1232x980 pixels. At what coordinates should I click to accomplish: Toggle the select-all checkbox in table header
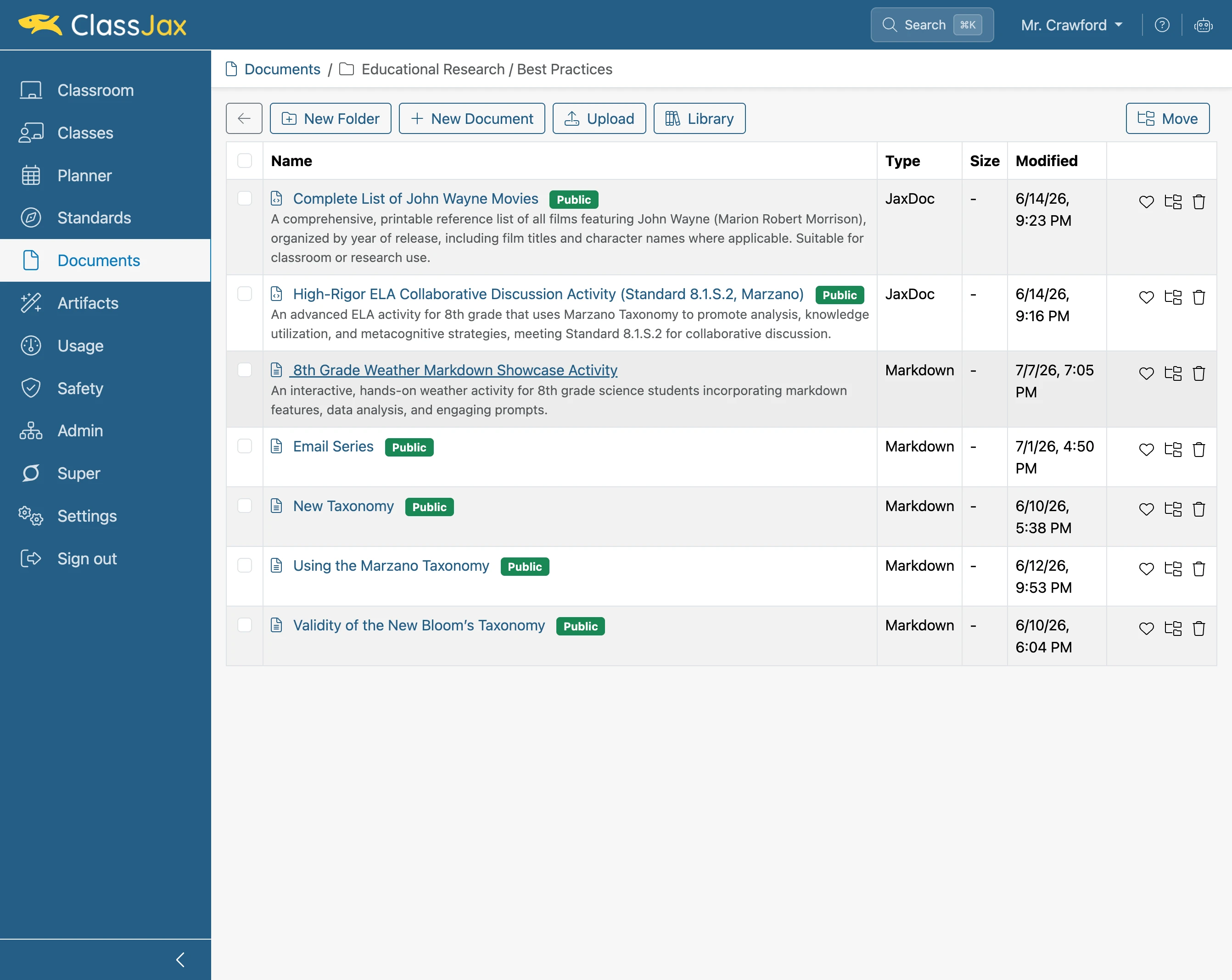coord(245,161)
